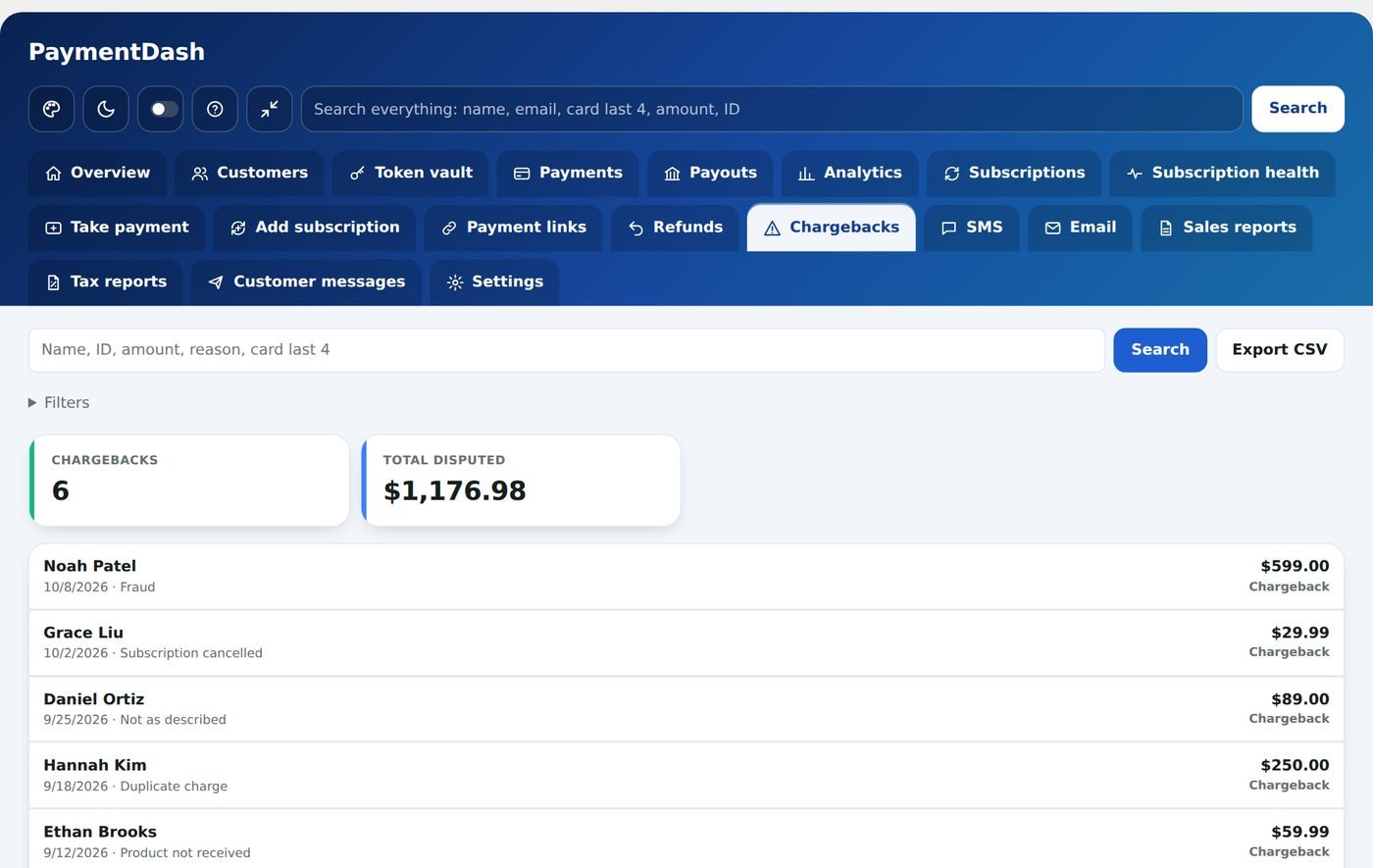The image size is (1373, 868).
Task: Click the header Search button
Action: (x=1297, y=109)
